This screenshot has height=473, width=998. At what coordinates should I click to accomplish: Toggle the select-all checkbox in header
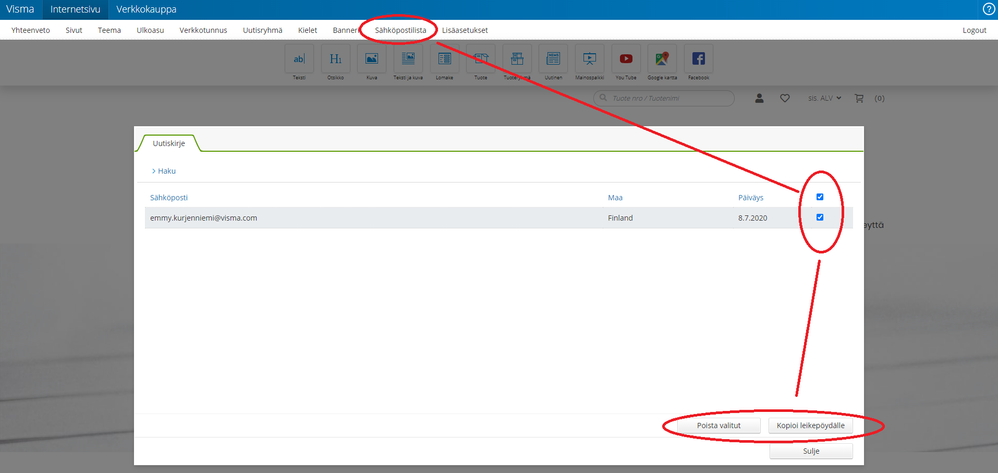click(x=820, y=197)
